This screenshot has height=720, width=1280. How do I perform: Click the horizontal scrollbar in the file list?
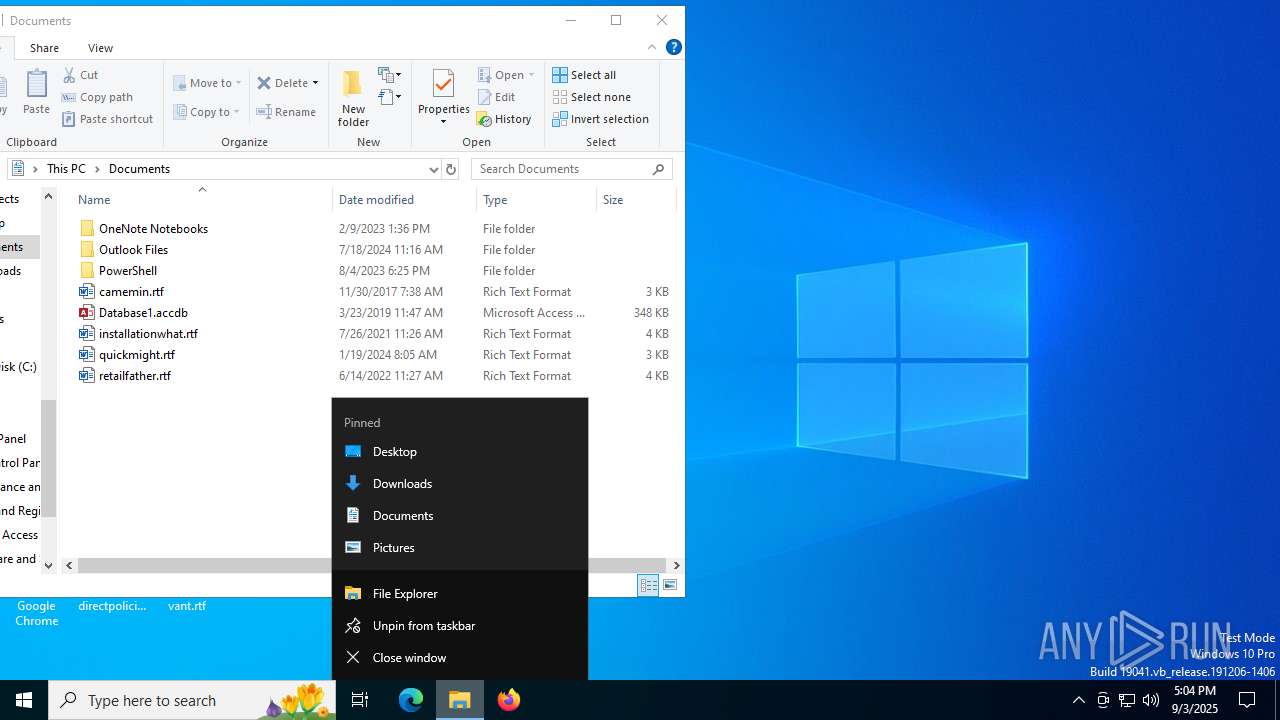(x=372, y=565)
